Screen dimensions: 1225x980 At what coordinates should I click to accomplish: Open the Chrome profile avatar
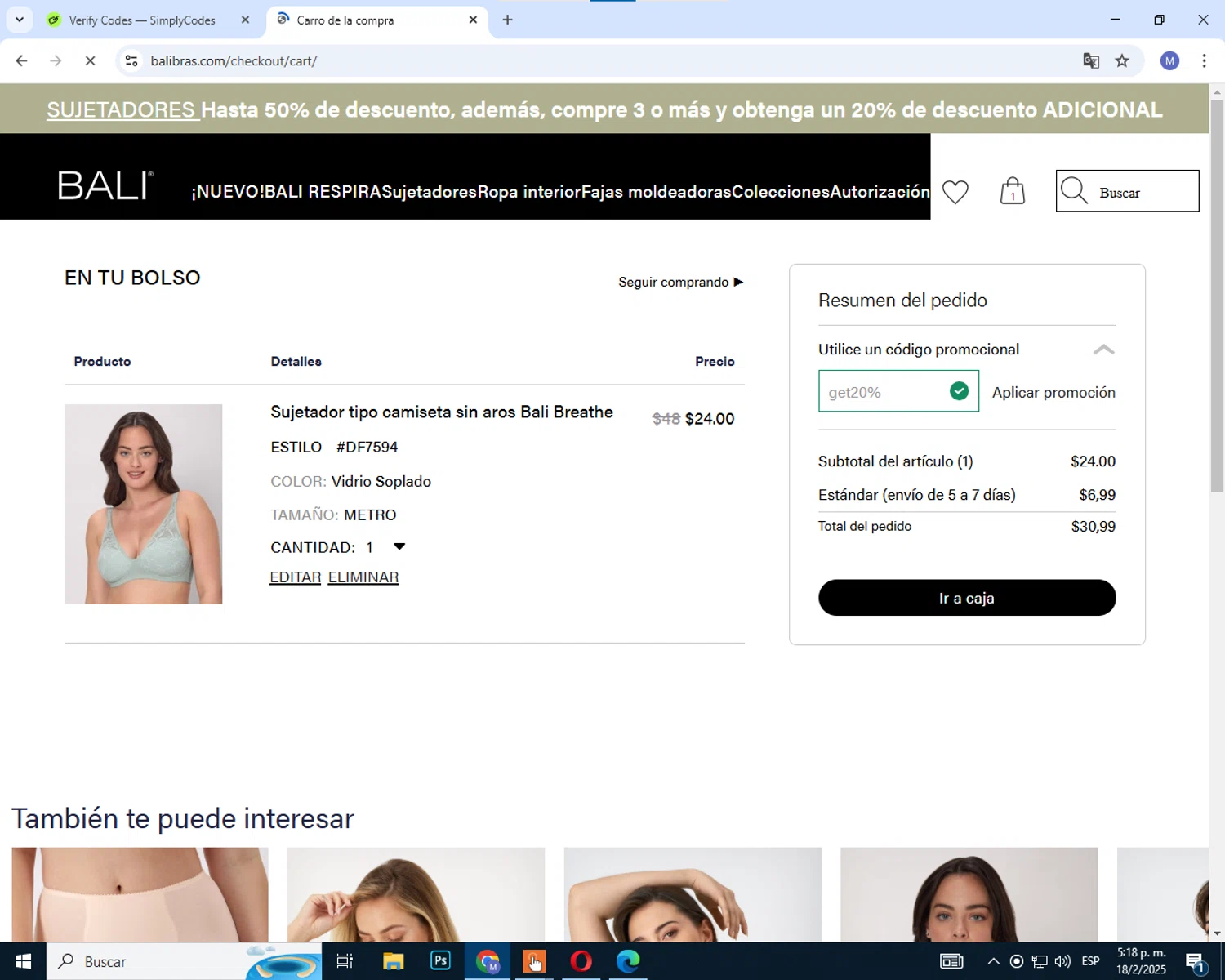[x=1169, y=60]
